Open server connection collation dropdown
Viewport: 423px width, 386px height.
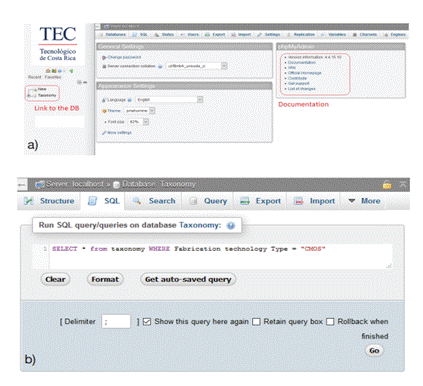click(197, 66)
